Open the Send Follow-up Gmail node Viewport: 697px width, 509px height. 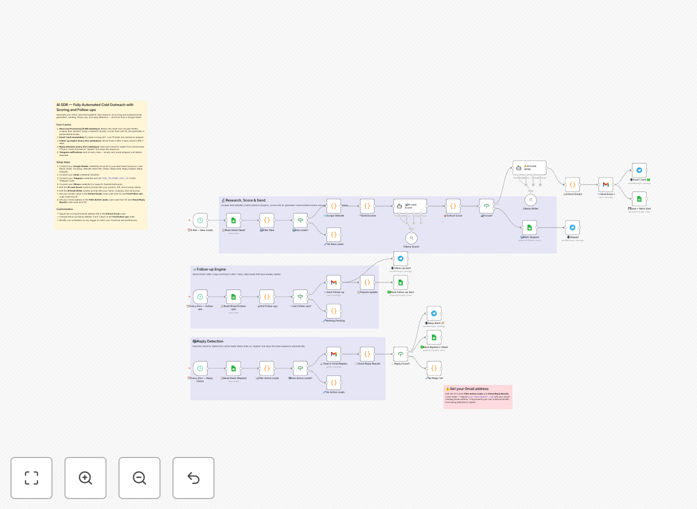(334, 282)
